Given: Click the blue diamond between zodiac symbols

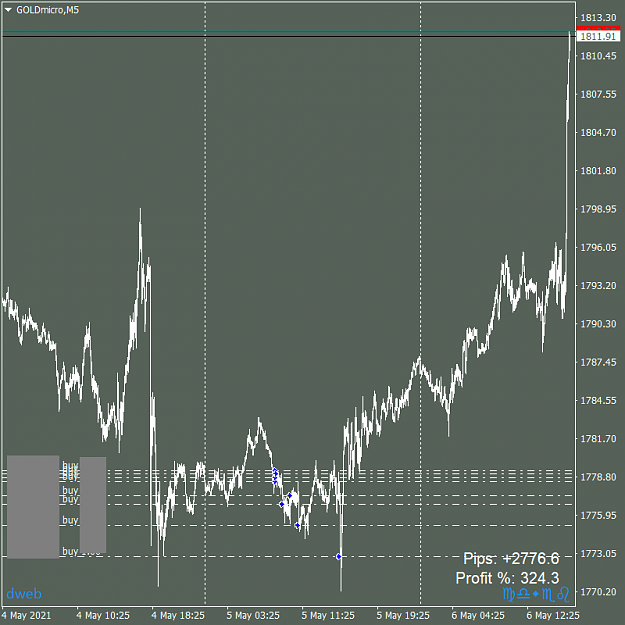Looking at the screenshot, I should pyautogui.click(x=536, y=594).
